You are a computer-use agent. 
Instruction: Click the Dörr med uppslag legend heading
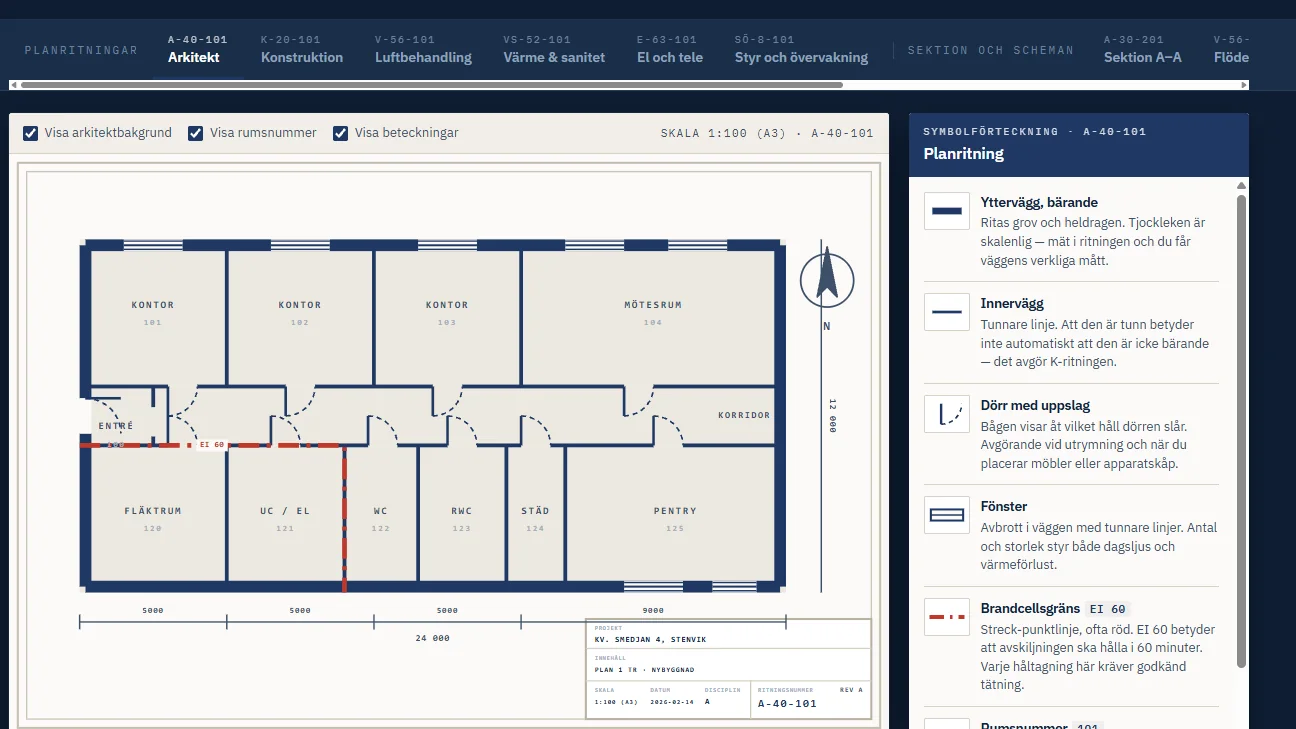[x=1035, y=405]
